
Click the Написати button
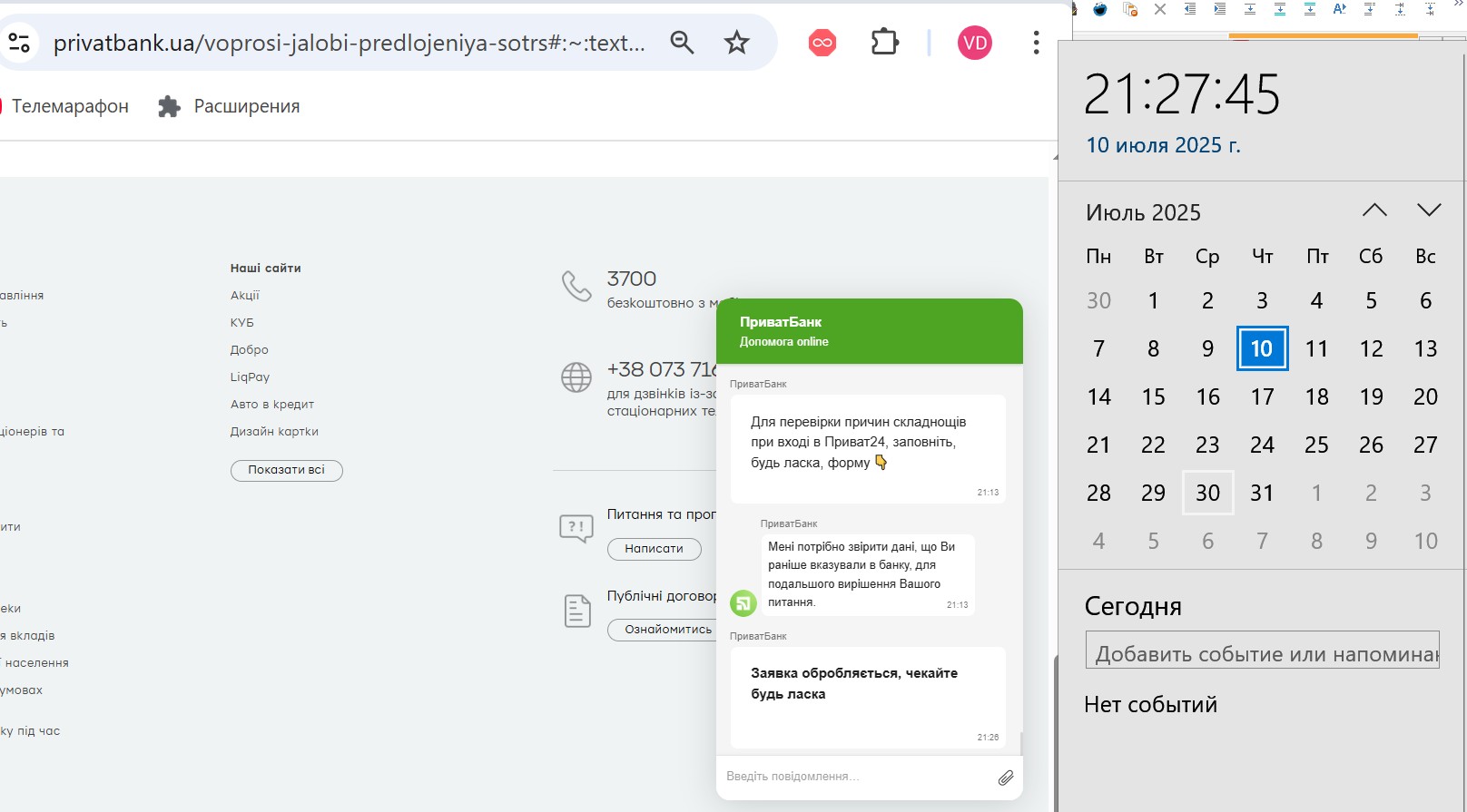click(x=654, y=549)
